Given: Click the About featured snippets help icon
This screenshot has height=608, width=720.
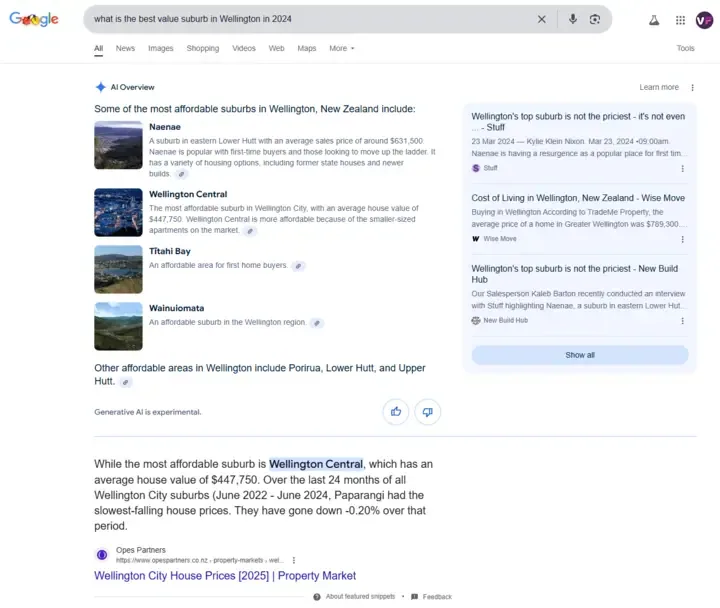Looking at the screenshot, I should click(317, 597).
